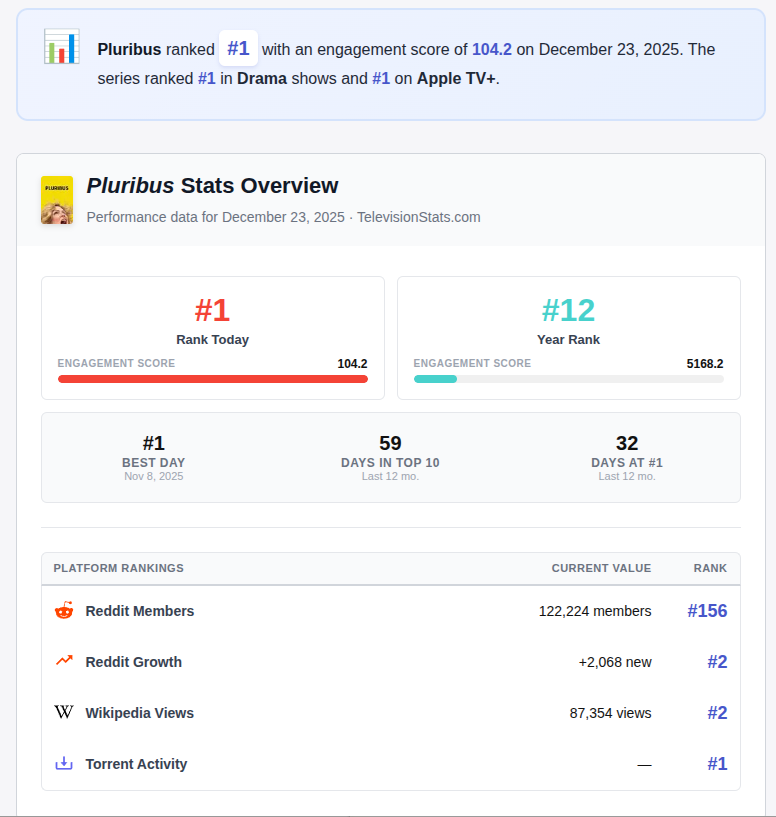Select the Wikipedia Views row label
The image size is (776, 817).
point(140,713)
